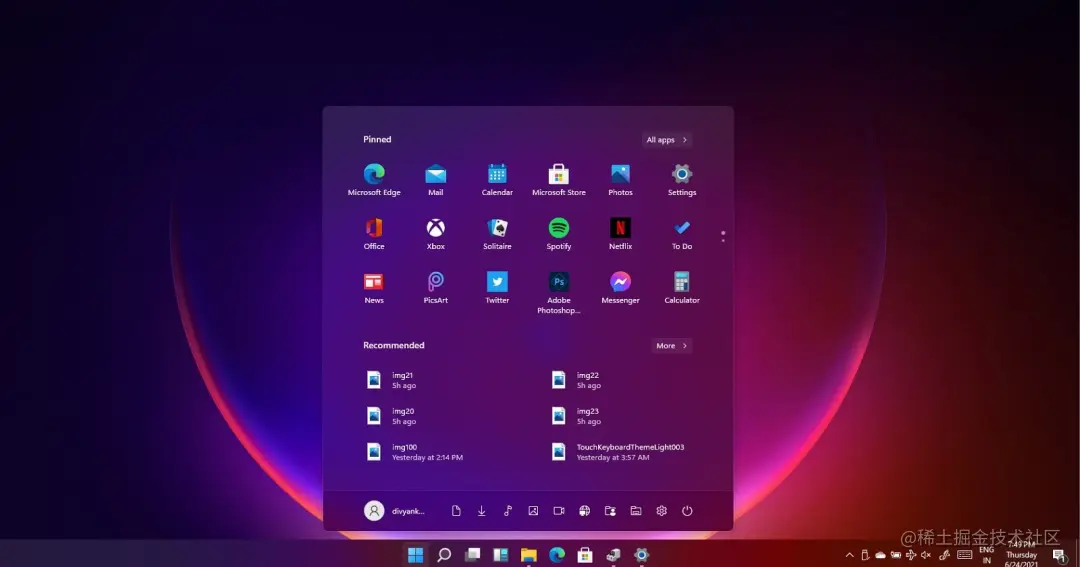Launch the pinned Netflix app

(x=620, y=234)
